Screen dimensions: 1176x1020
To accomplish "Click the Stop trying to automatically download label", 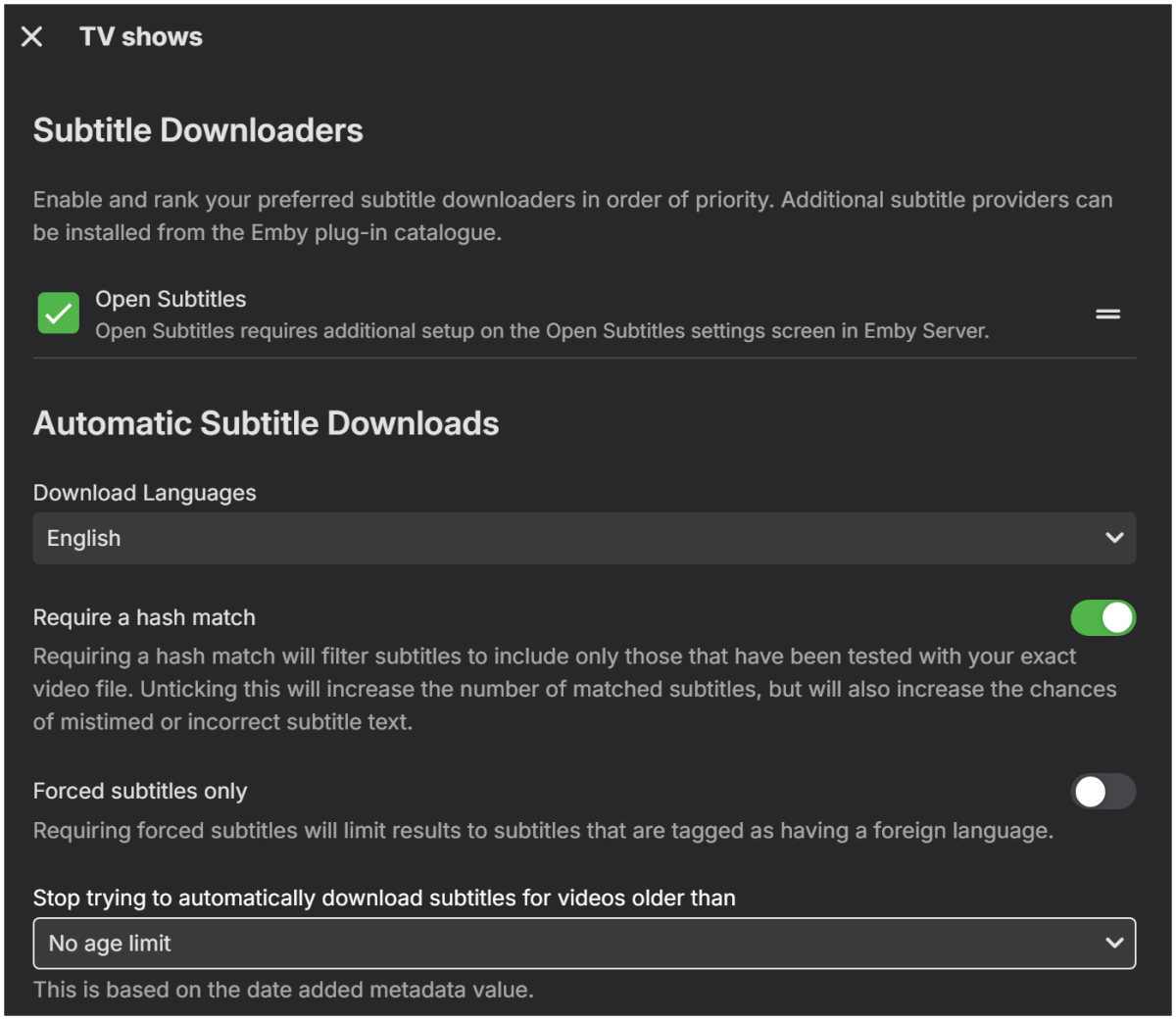I will [384, 898].
